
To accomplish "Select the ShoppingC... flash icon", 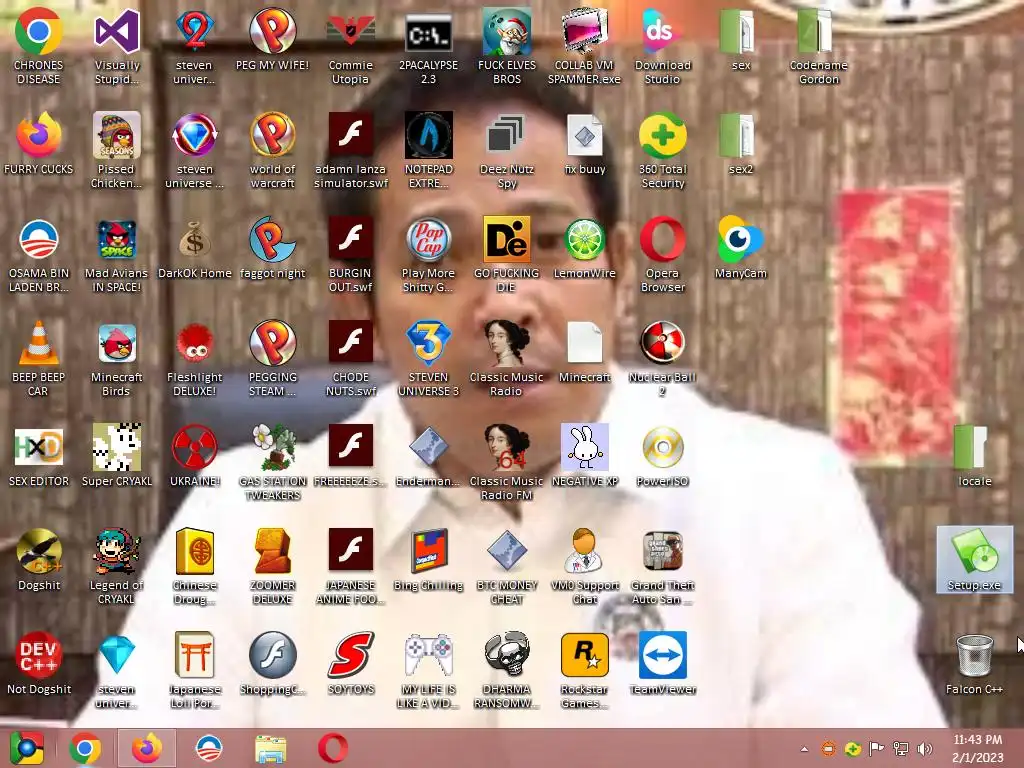I will pyautogui.click(x=272, y=663).
